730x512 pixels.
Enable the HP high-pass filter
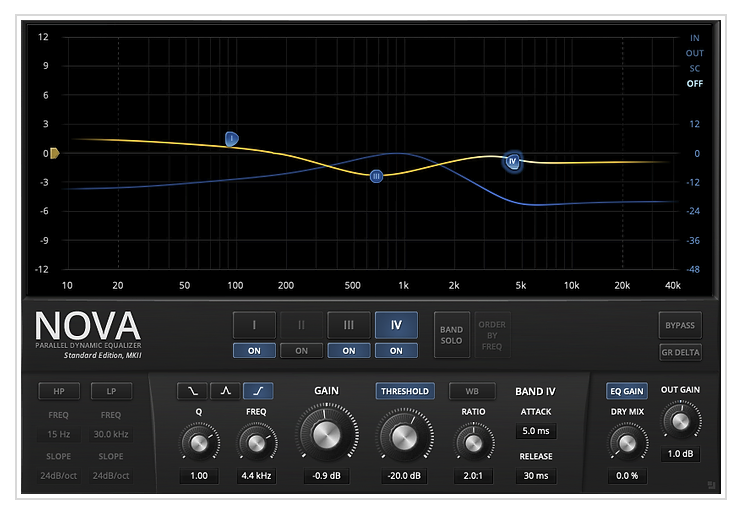click(x=59, y=391)
